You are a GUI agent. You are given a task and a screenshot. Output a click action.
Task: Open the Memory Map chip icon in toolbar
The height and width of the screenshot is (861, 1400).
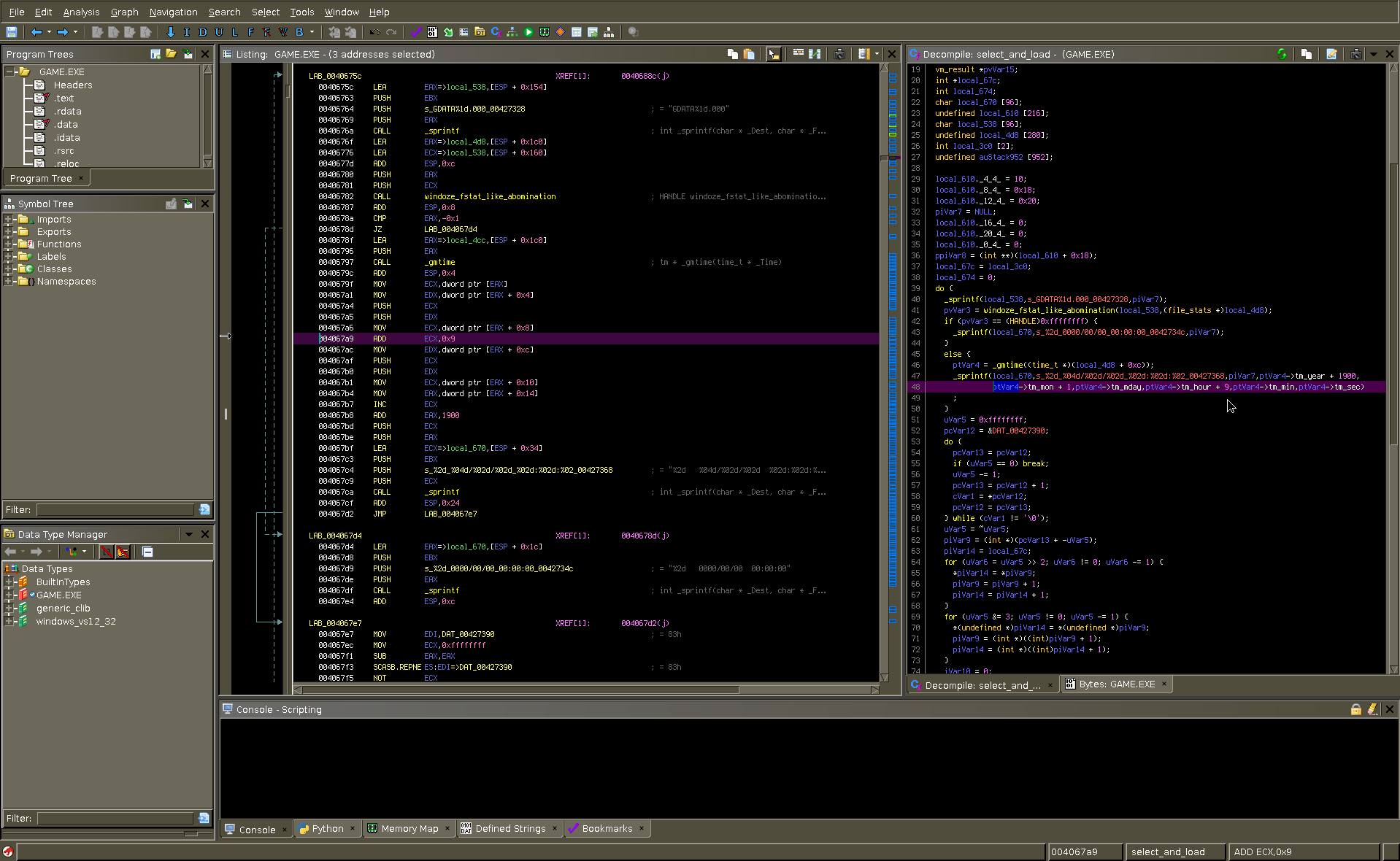click(x=544, y=32)
